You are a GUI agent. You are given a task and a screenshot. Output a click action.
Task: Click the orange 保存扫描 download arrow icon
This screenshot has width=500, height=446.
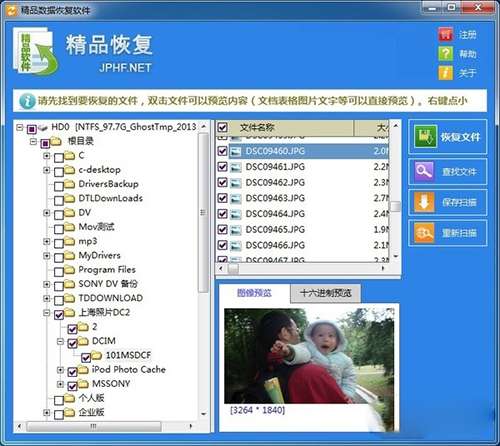tap(424, 202)
